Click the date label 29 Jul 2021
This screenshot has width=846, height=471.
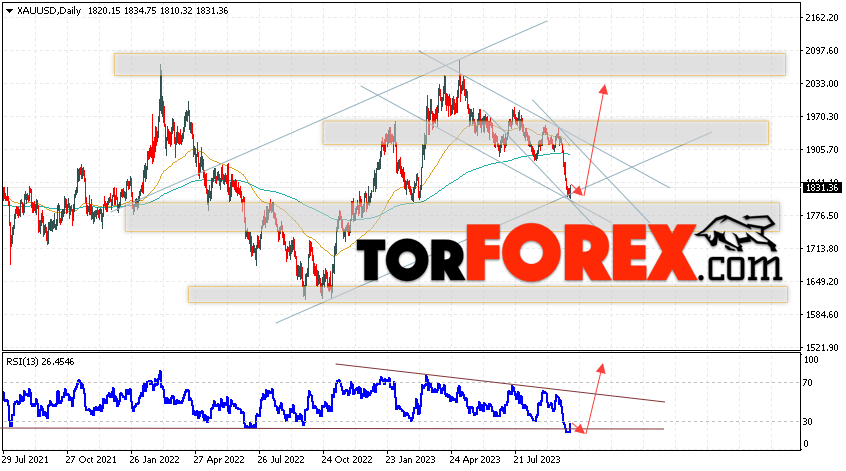point(25,460)
